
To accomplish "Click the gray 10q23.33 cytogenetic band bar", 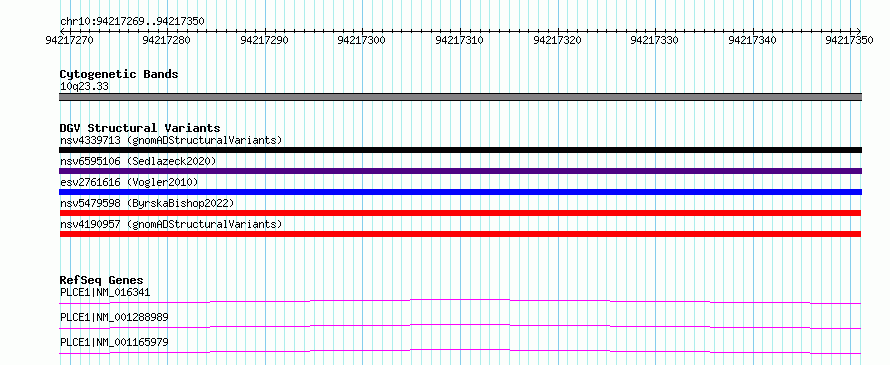I will click(460, 97).
